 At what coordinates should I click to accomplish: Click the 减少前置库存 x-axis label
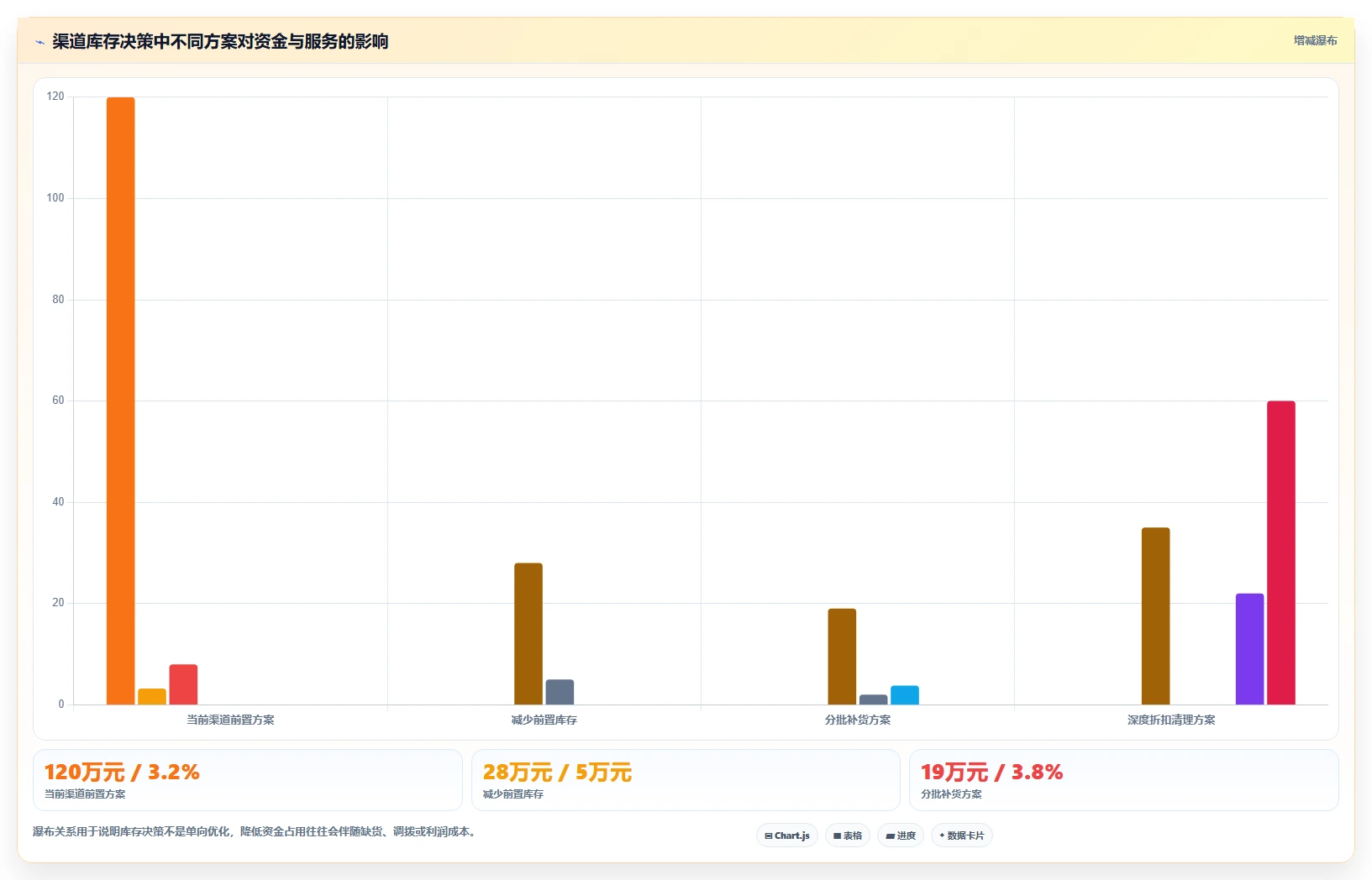(x=544, y=720)
